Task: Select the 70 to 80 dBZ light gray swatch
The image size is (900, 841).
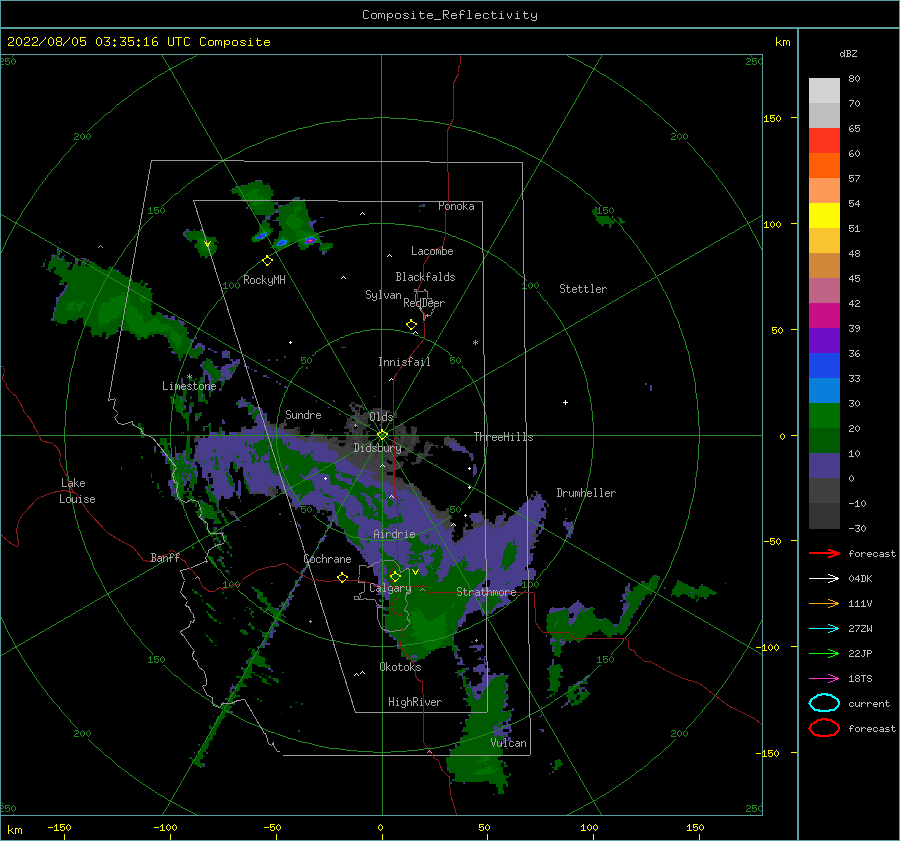Action: point(824,91)
